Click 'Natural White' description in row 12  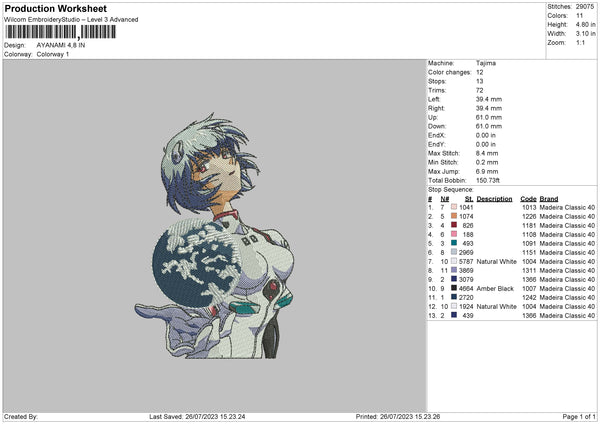496,307
